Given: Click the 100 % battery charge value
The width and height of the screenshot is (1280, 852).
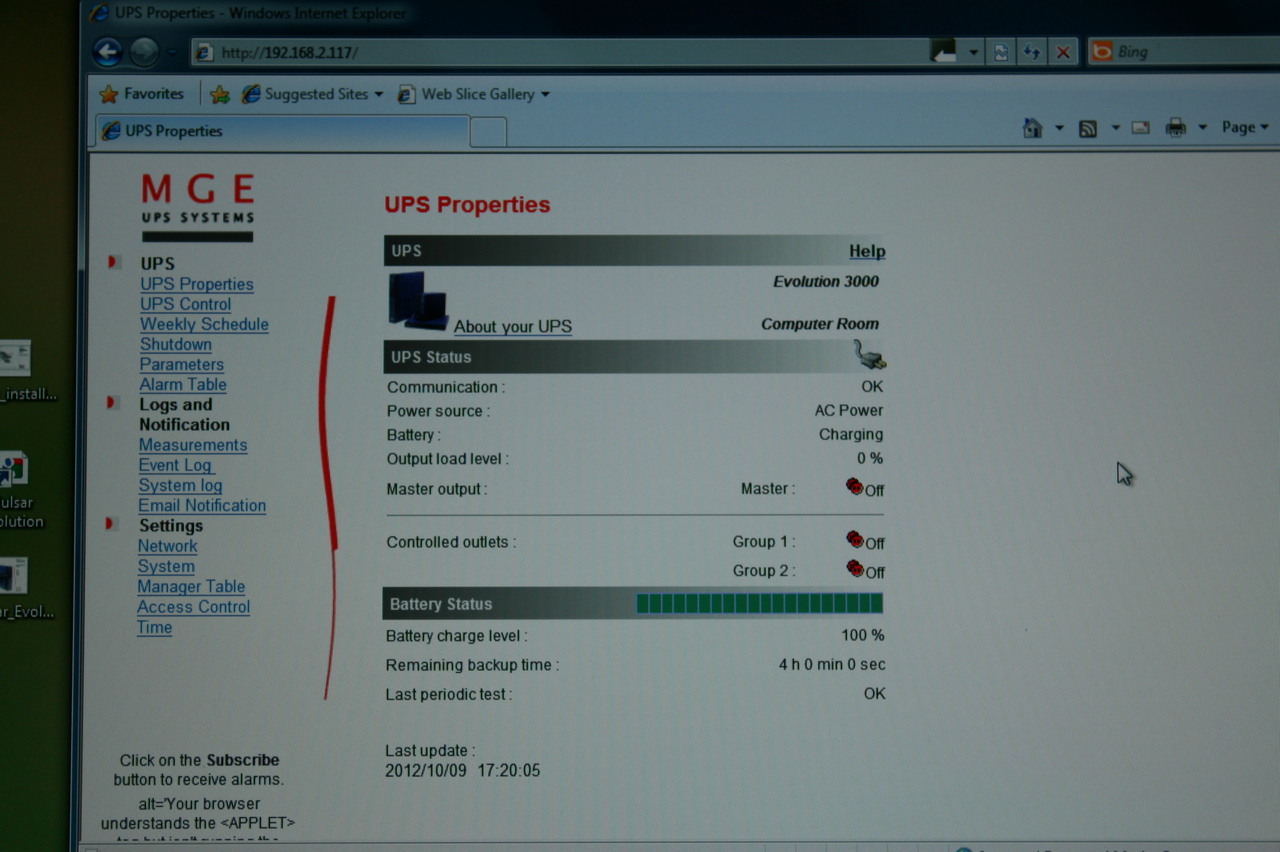Looking at the screenshot, I should 863,635.
